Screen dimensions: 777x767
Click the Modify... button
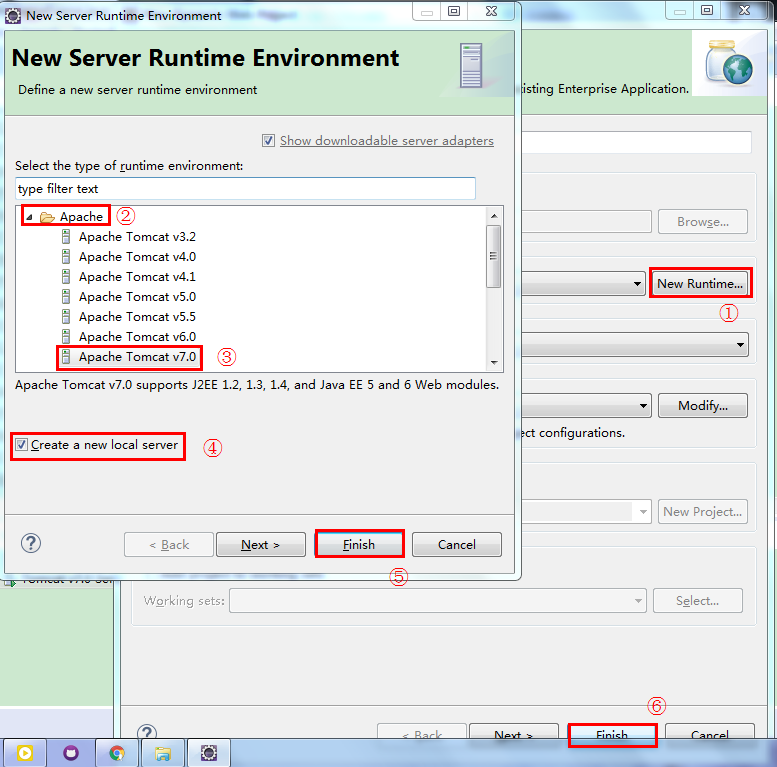[703, 406]
